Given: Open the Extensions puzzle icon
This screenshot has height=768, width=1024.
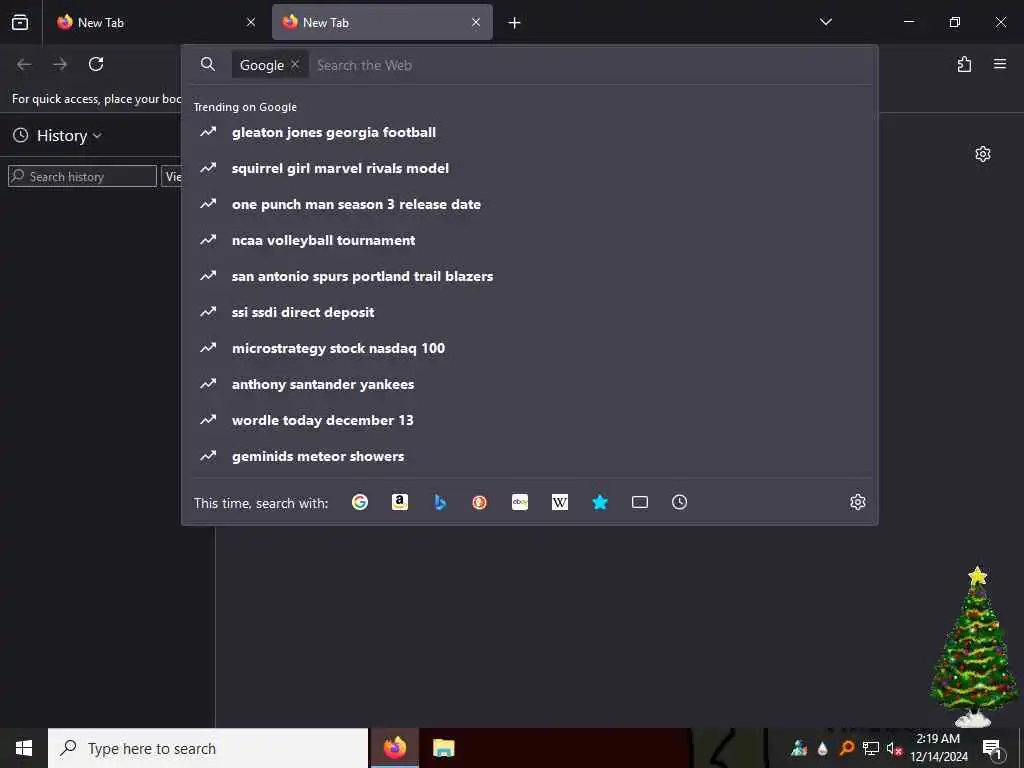Looking at the screenshot, I should (x=964, y=64).
